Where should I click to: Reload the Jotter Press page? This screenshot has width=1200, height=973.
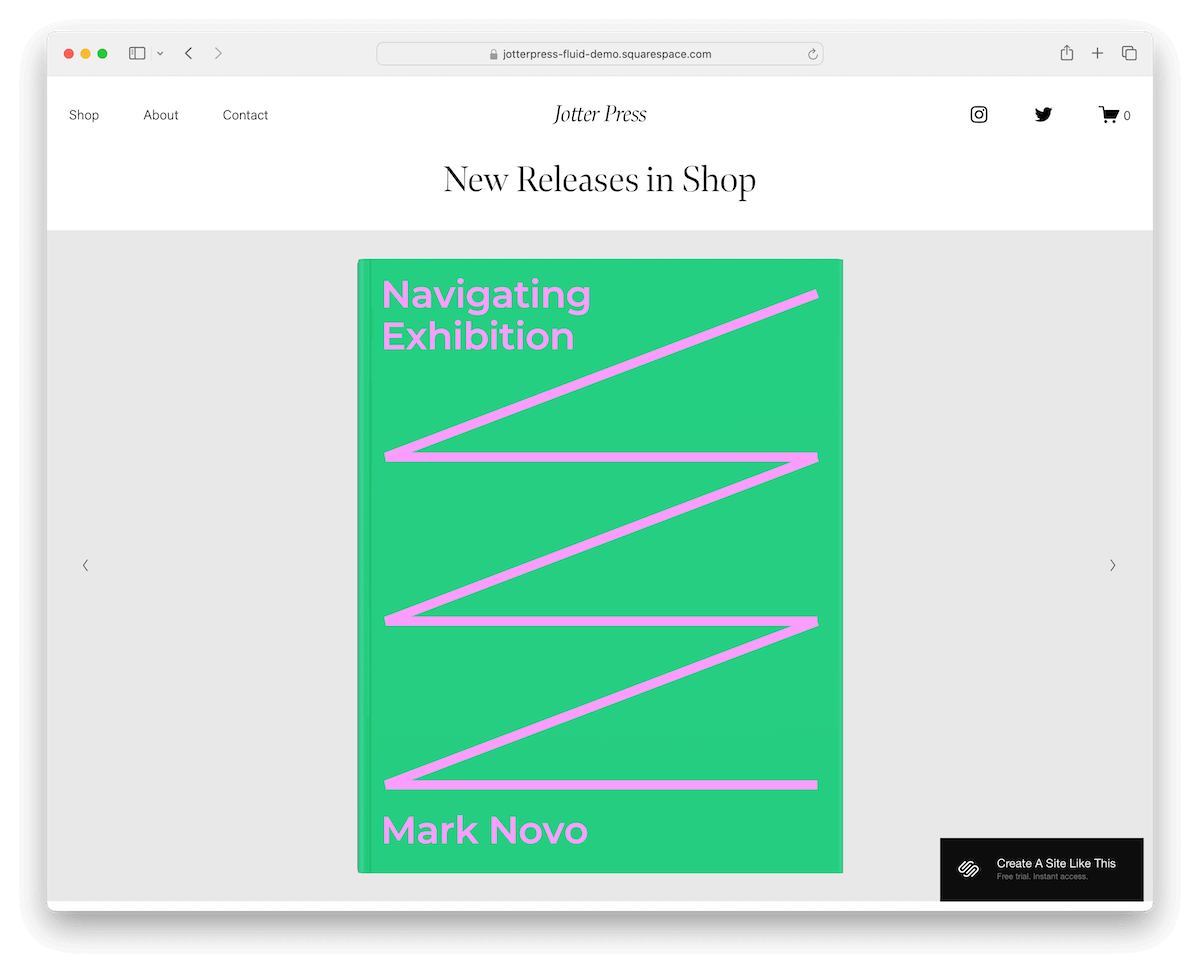click(812, 53)
